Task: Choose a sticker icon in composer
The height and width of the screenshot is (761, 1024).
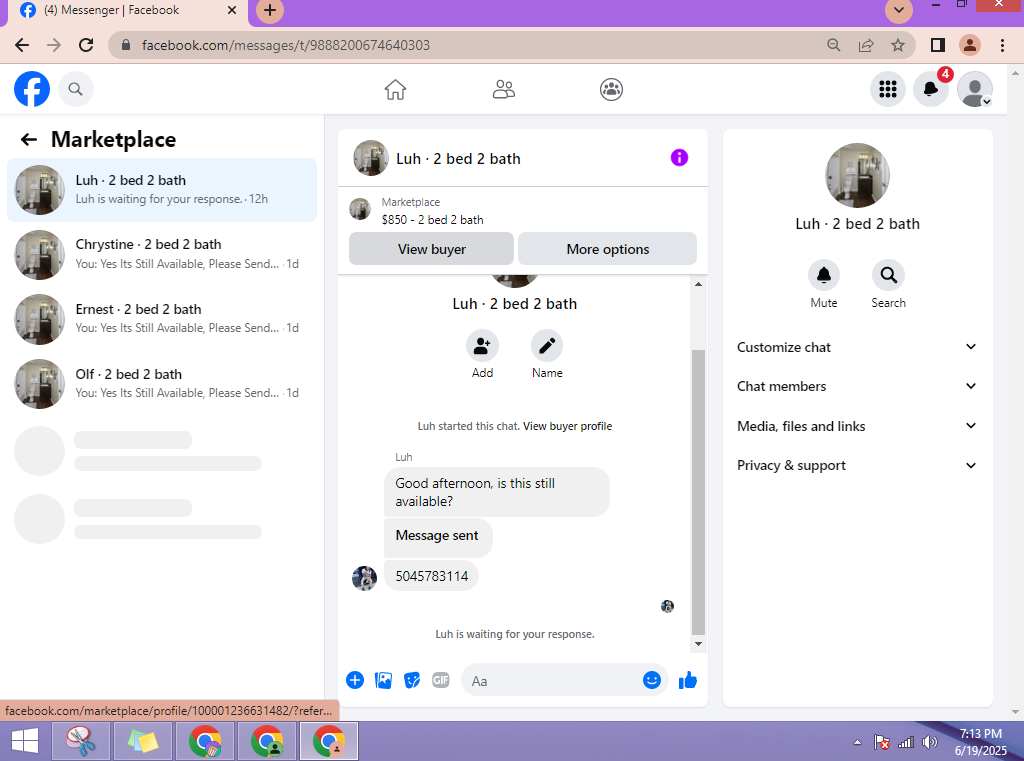Action: [412, 681]
